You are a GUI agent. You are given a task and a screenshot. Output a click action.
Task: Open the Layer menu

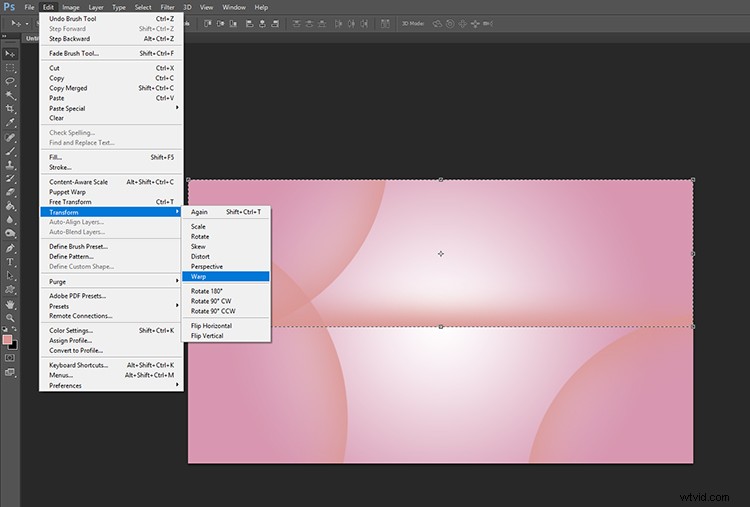pyautogui.click(x=96, y=7)
